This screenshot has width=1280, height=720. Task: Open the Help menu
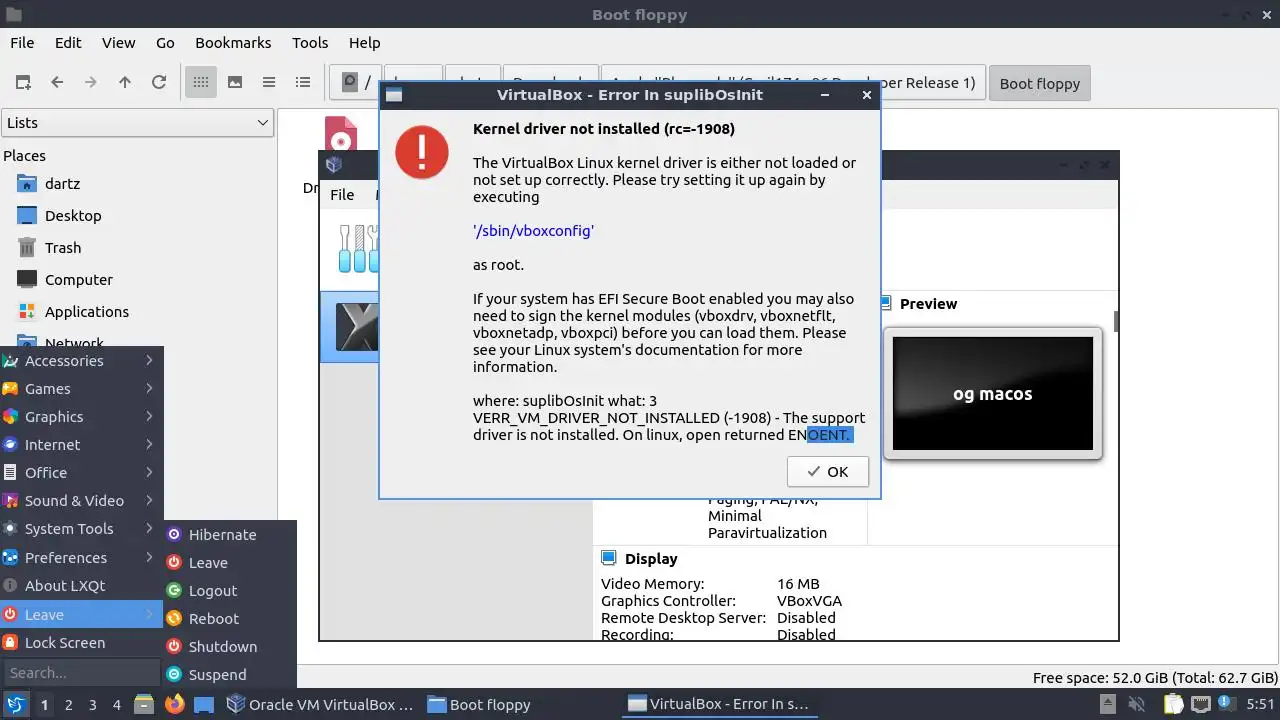[364, 43]
